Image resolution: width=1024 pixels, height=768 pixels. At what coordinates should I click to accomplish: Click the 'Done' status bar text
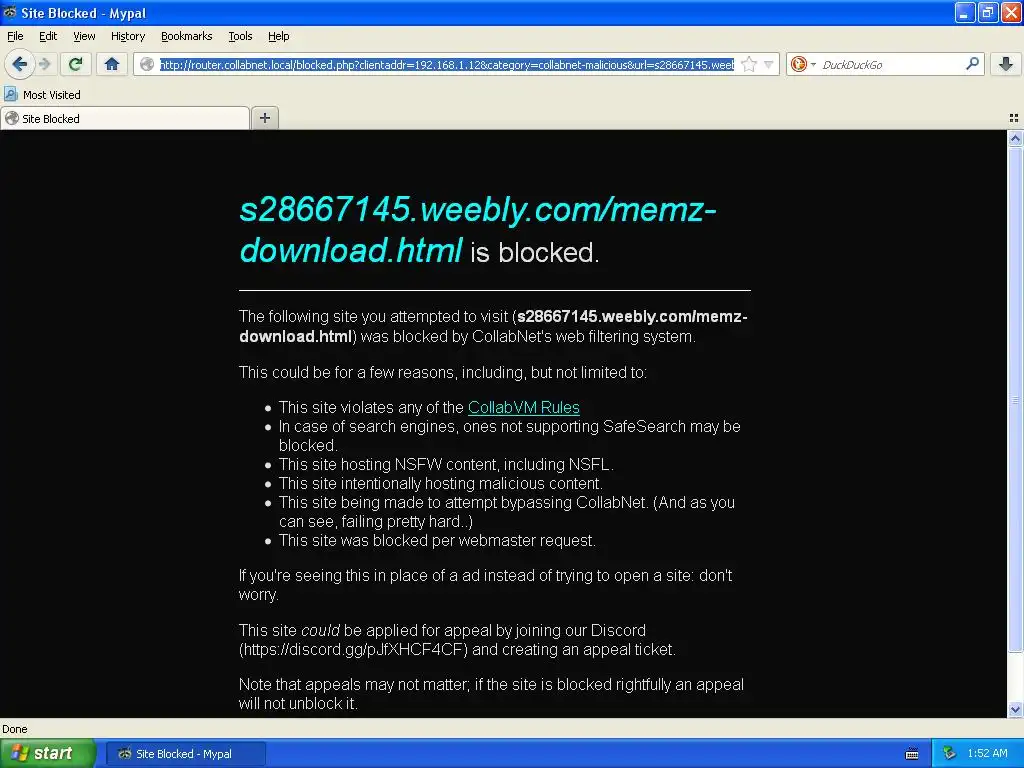click(x=14, y=729)
